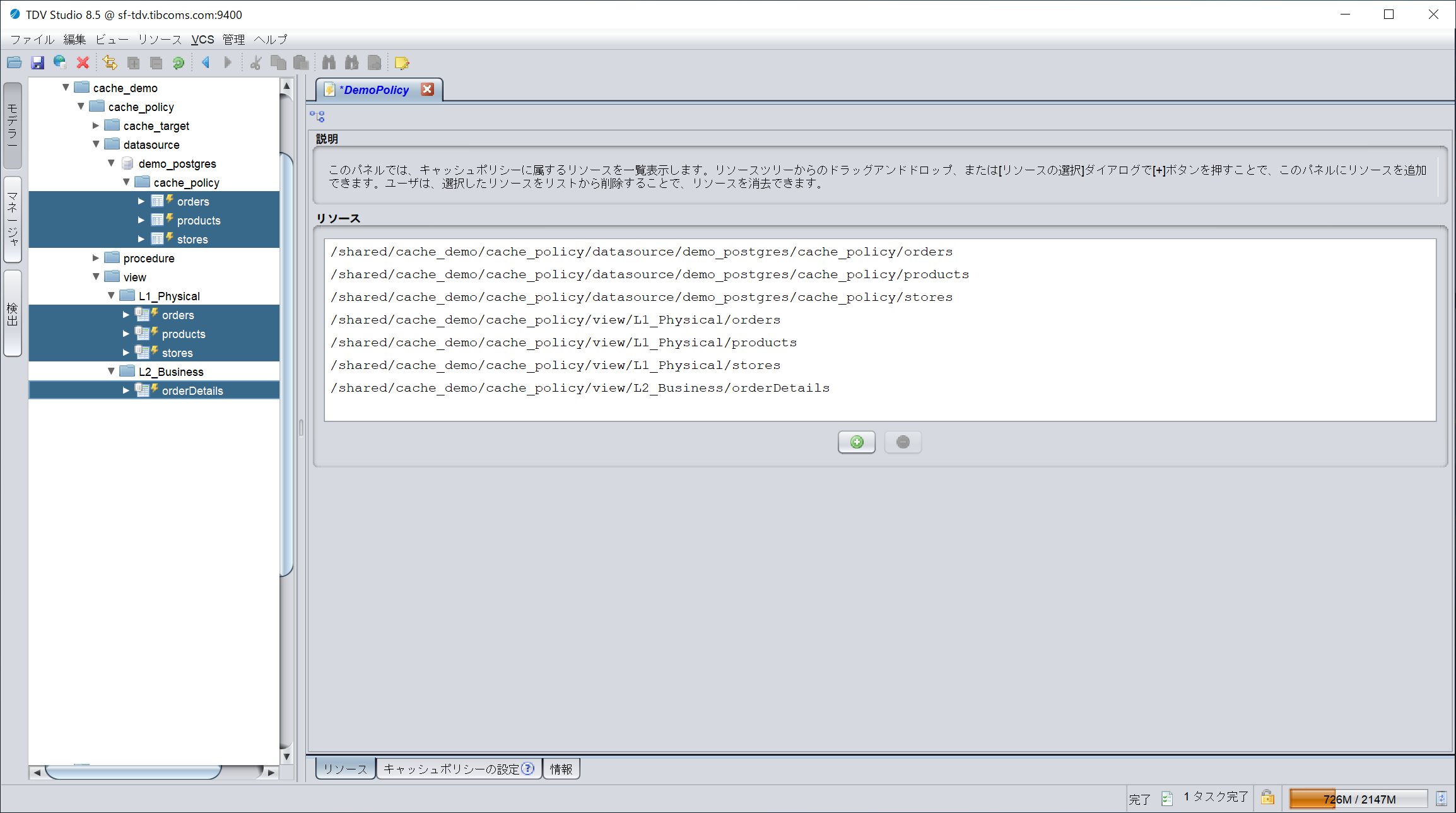Image resolution: width=1456 pixels, height=813 pixels.
Task: Collapse the view folder
Action: [x=96, y=277]
